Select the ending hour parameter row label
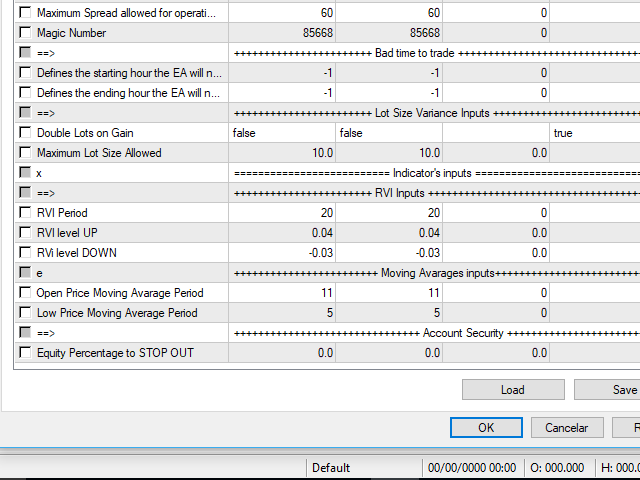 tap(129, 93)
